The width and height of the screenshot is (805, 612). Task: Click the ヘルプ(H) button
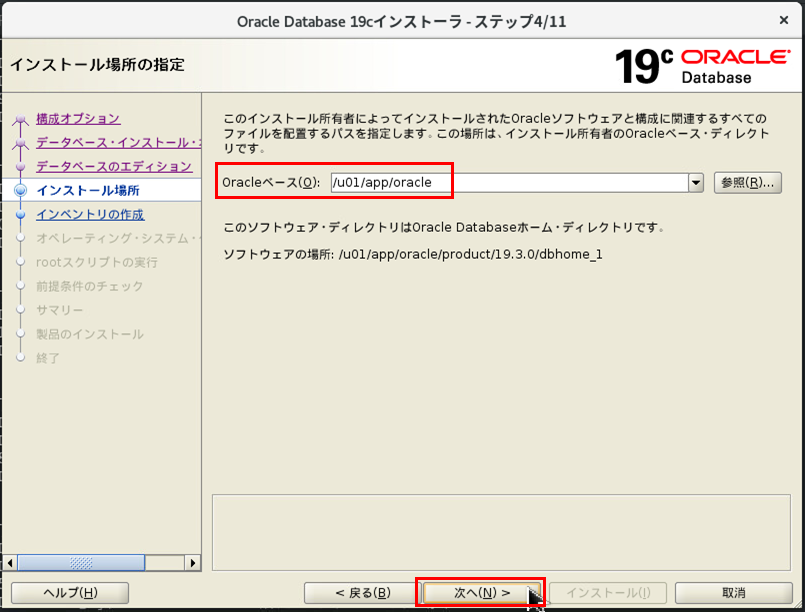pyautogui.click(x=68, y=592)
